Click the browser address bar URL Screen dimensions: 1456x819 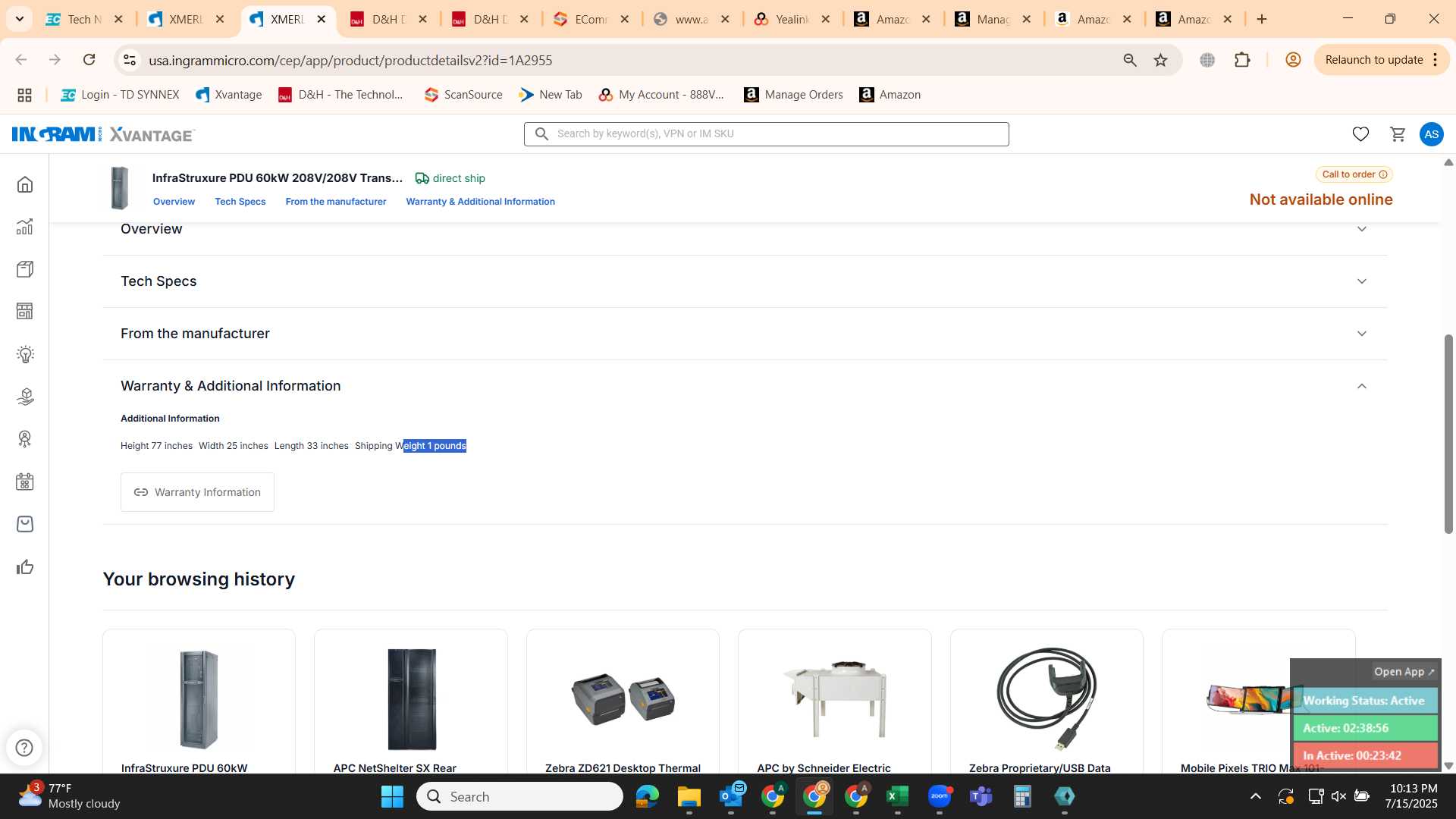click(350, 60)
